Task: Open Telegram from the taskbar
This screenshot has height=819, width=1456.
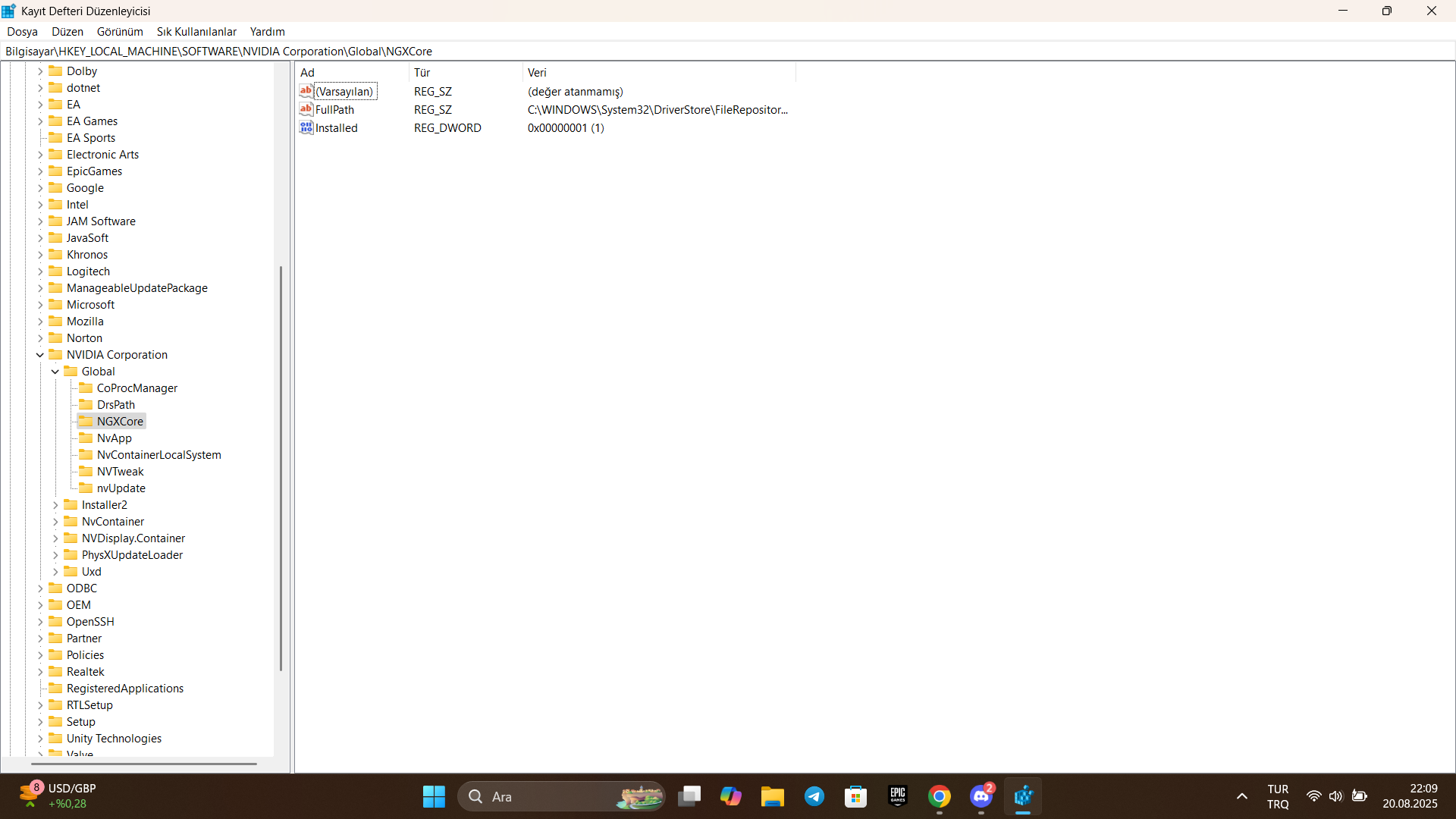Action: [x=814, y=796]
